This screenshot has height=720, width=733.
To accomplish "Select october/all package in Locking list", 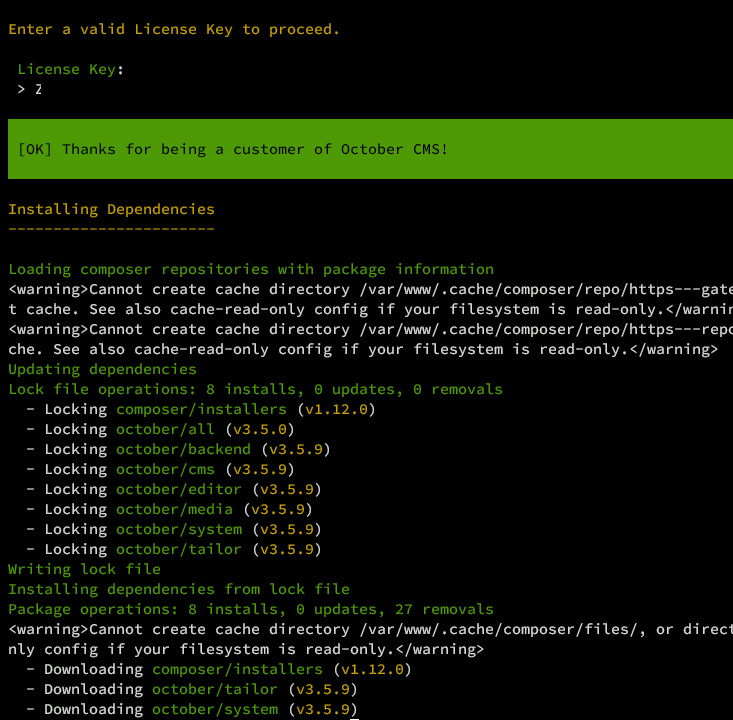I will 165,429.
